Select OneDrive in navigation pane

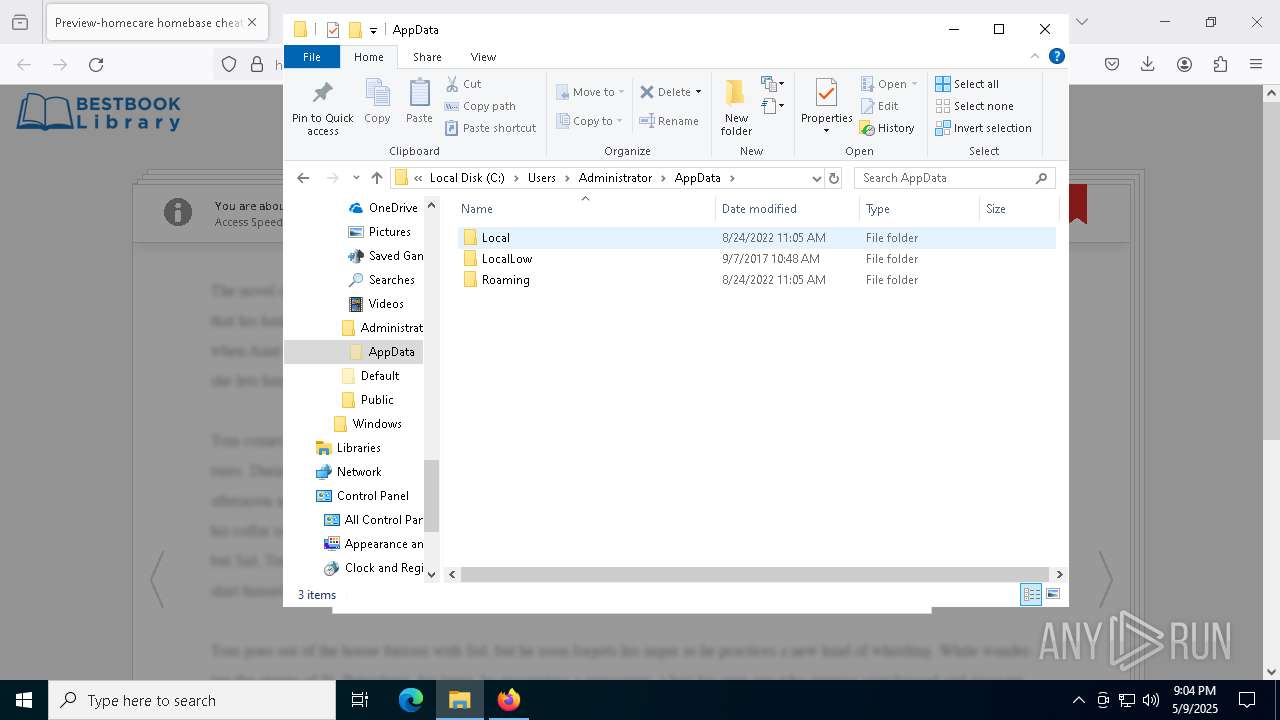(x=384, y=208)
